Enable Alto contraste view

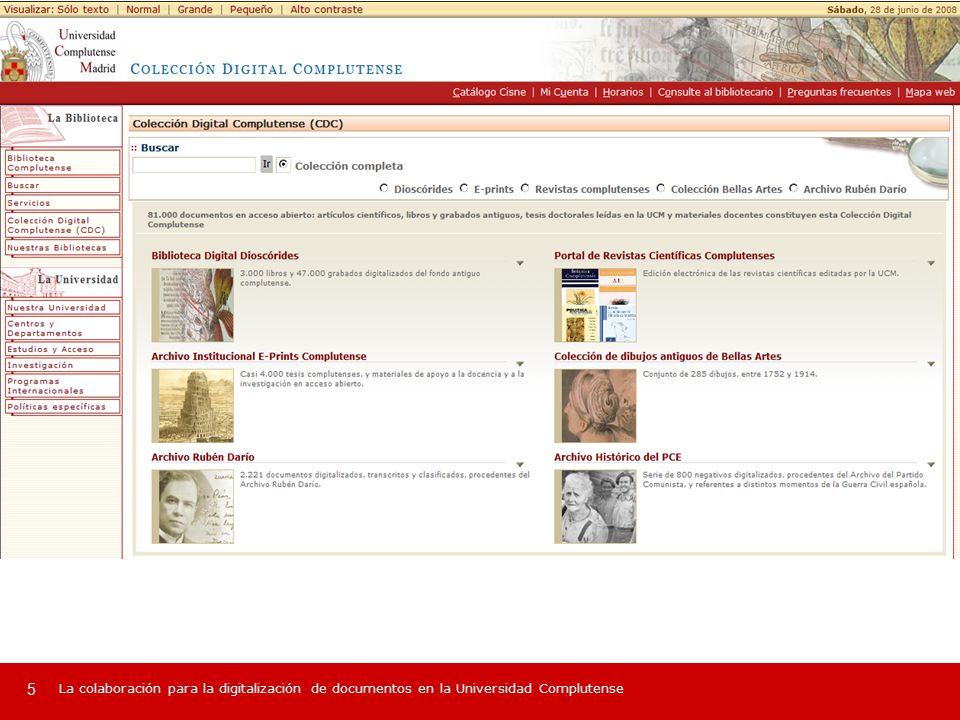(x=326, y=9)
